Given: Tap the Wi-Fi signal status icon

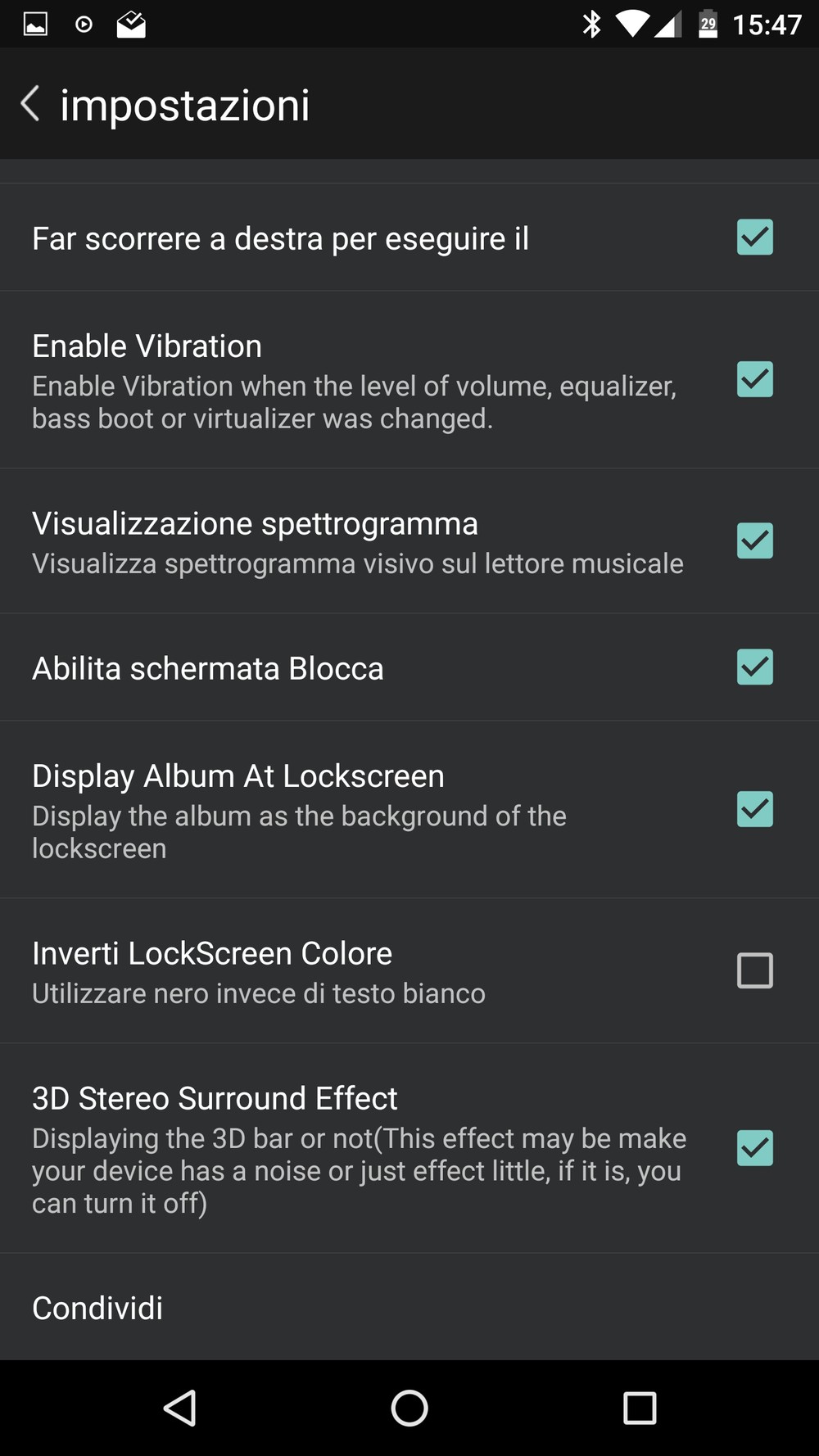Looking at the screenshot, I should click(631, 25).
